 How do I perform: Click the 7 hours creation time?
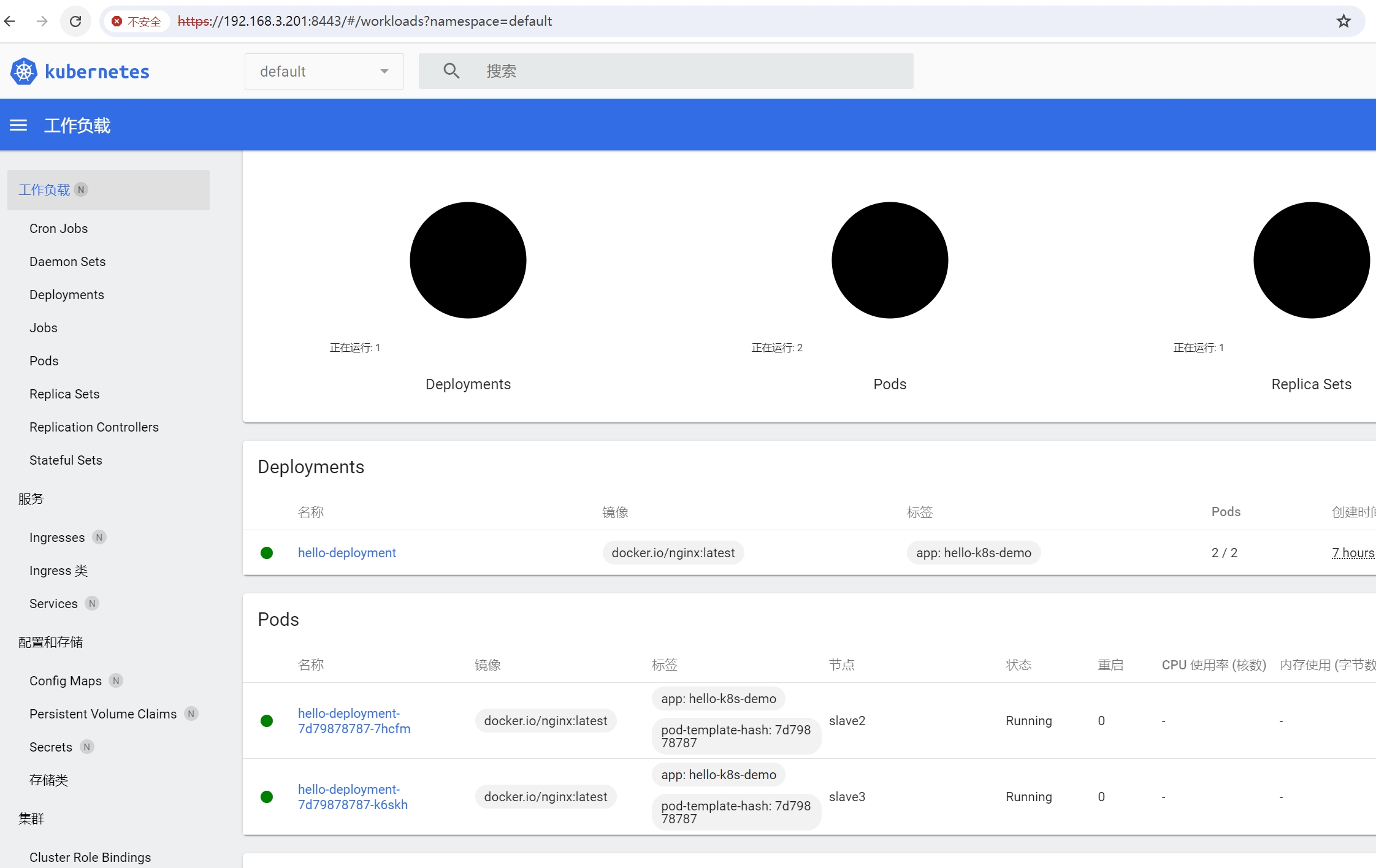coord(1353,553)
